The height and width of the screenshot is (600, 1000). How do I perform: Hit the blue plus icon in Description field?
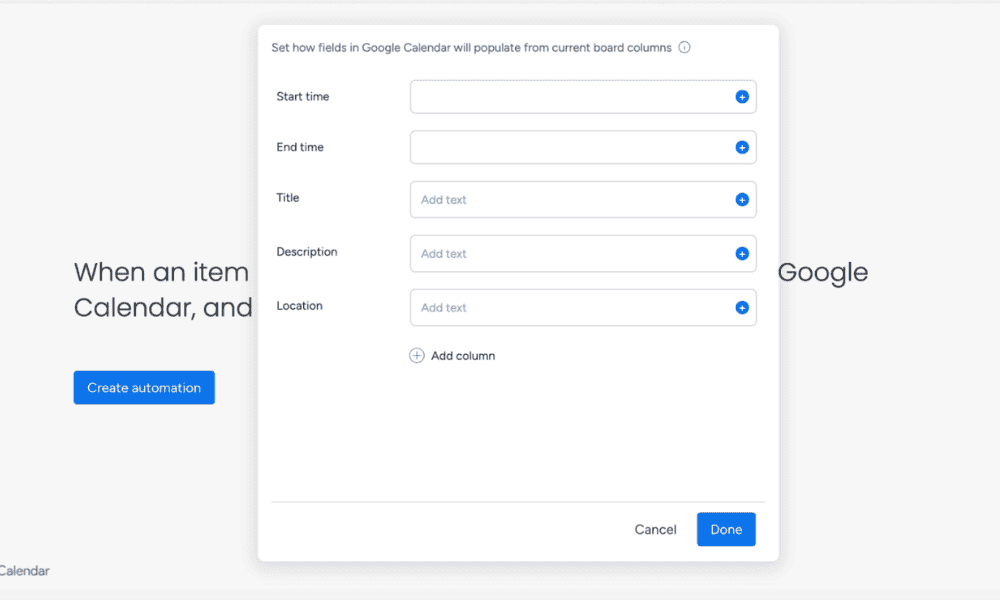[742, 254]
